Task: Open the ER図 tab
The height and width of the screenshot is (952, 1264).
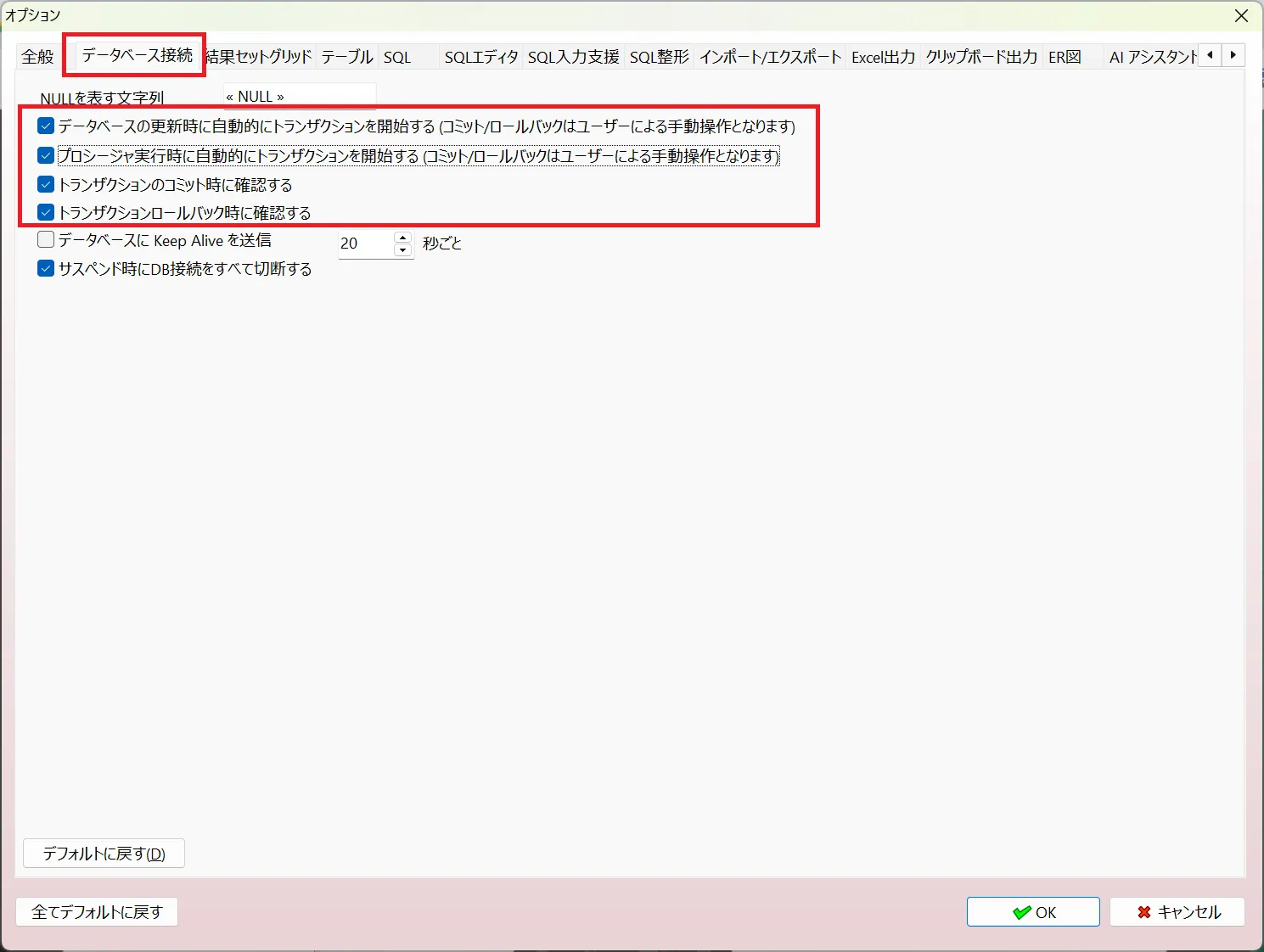Action: point(1065,57)
